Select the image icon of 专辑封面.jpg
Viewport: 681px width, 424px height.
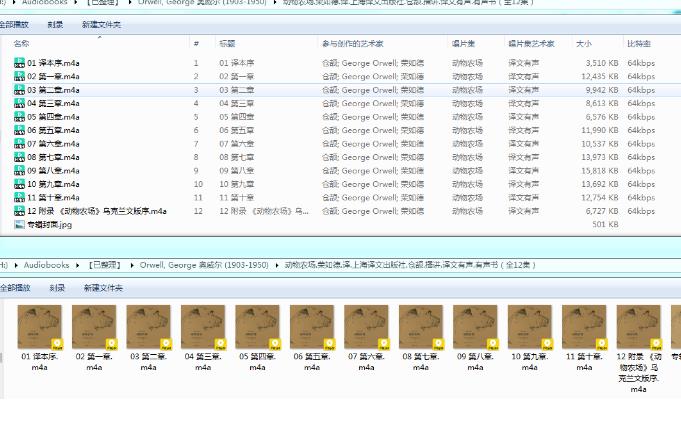pyautogui.click(x=19, y=224)
